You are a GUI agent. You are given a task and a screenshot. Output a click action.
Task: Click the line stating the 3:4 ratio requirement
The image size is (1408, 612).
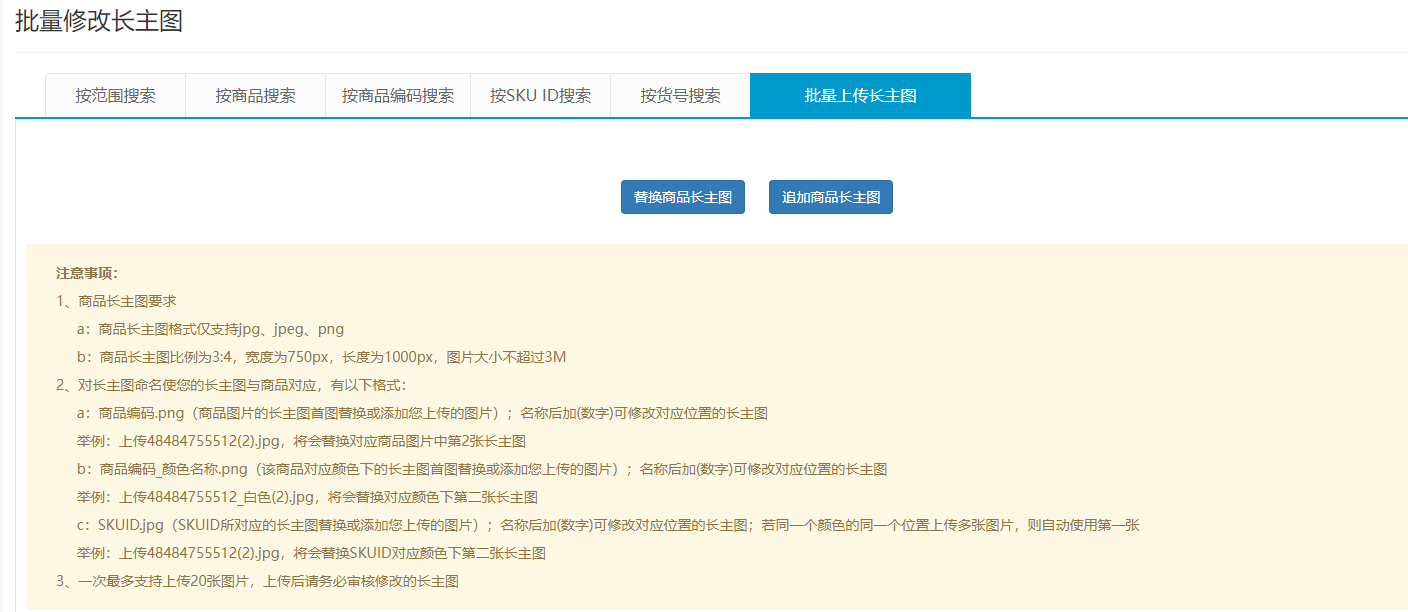(321, 357)
